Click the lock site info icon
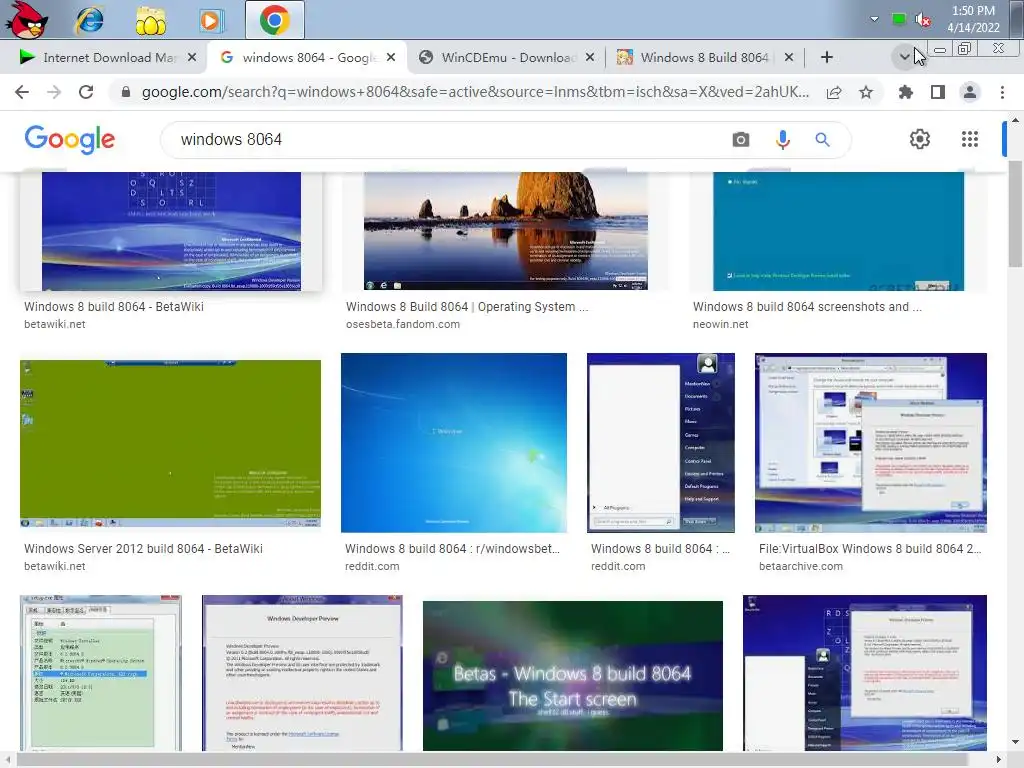1024x768 pixels. coord(126,92)
